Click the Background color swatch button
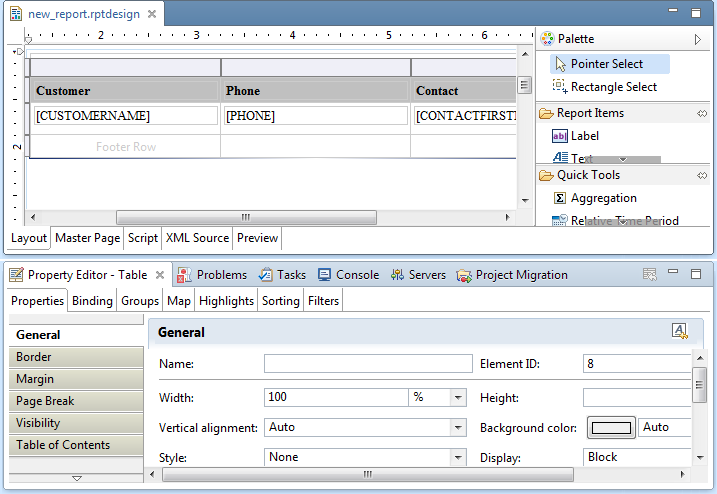 [x=611, y=428]
